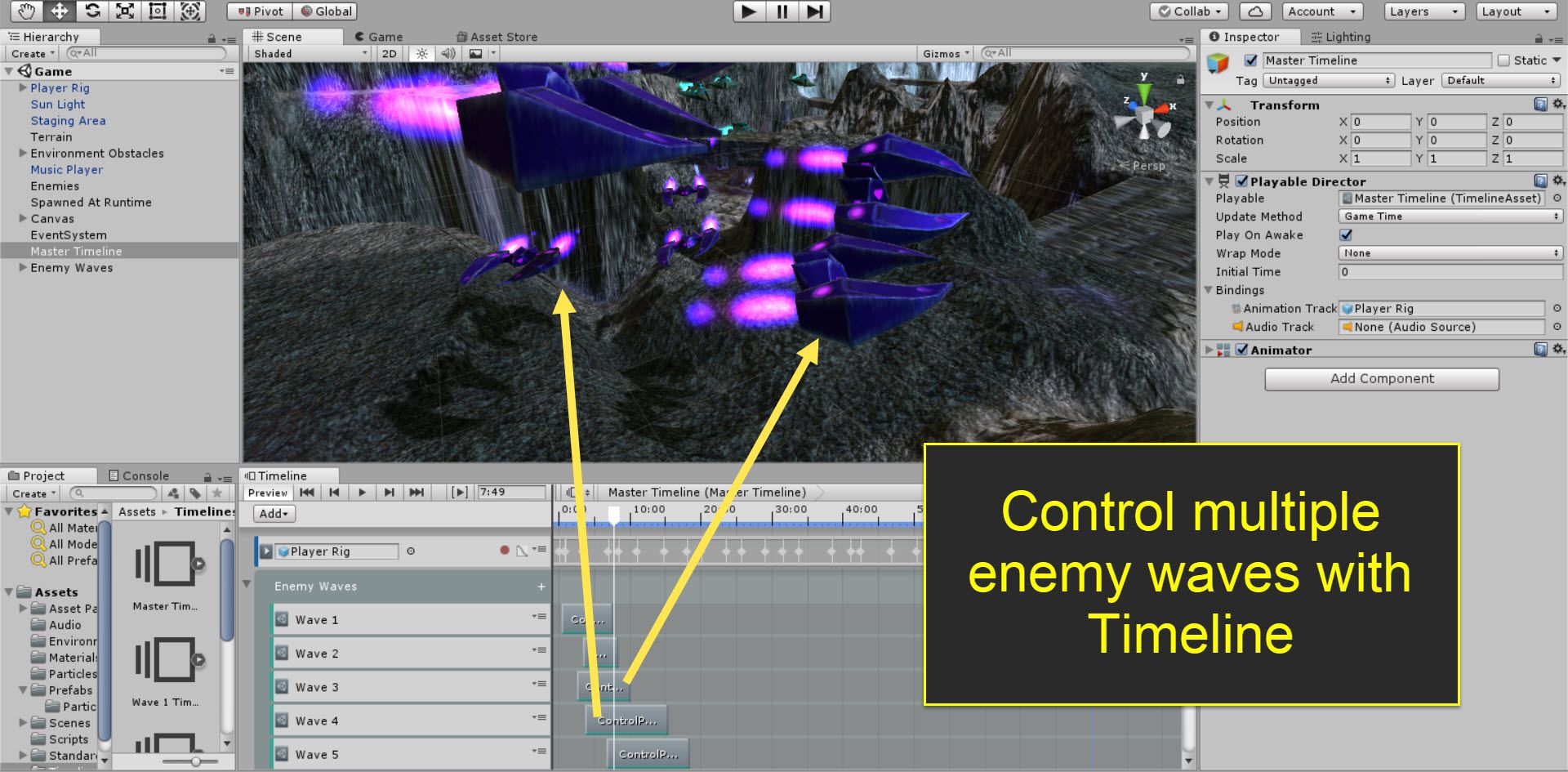This screenshot has height=772, width=1568.
Task: Enable Preview mode in the Timeline panel
Action: point(267,492)
